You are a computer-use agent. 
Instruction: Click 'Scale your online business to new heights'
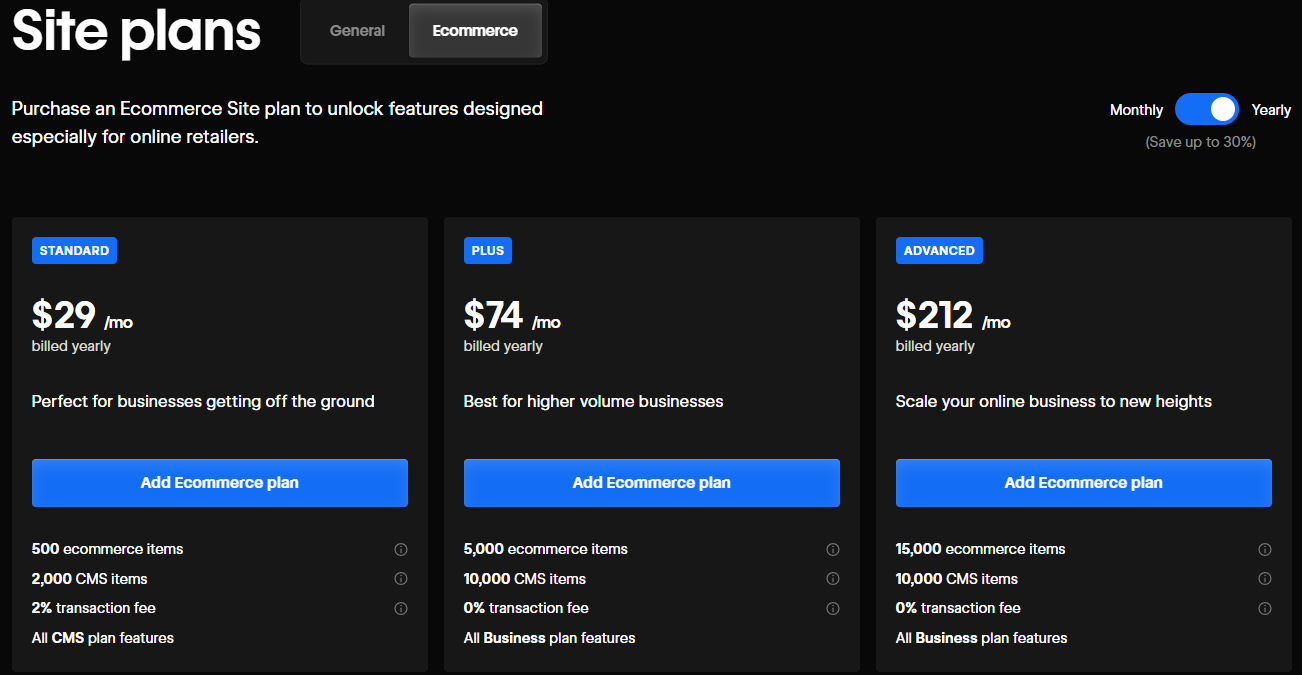(1054, 401)
